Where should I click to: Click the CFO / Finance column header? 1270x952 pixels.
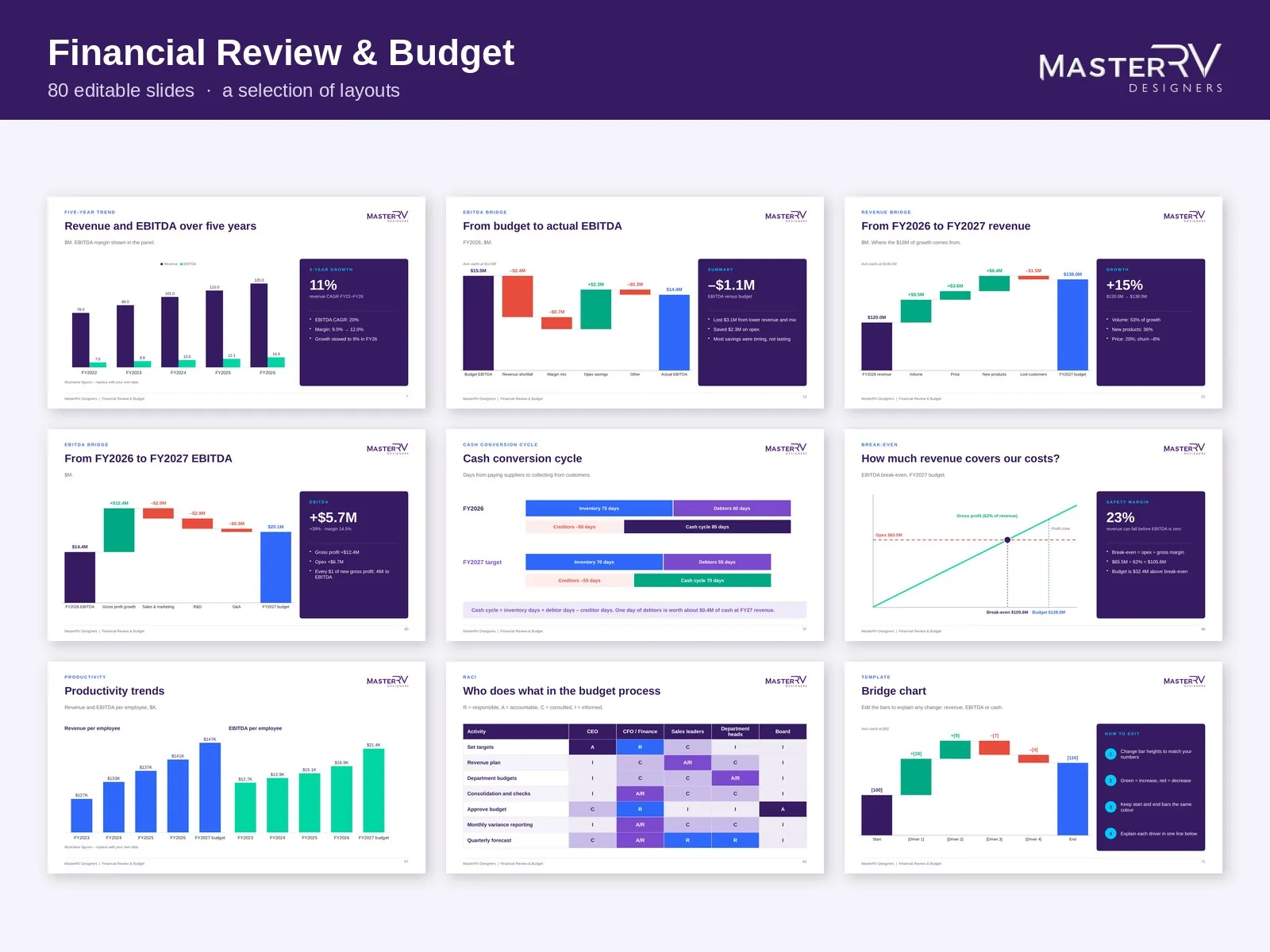640,731
